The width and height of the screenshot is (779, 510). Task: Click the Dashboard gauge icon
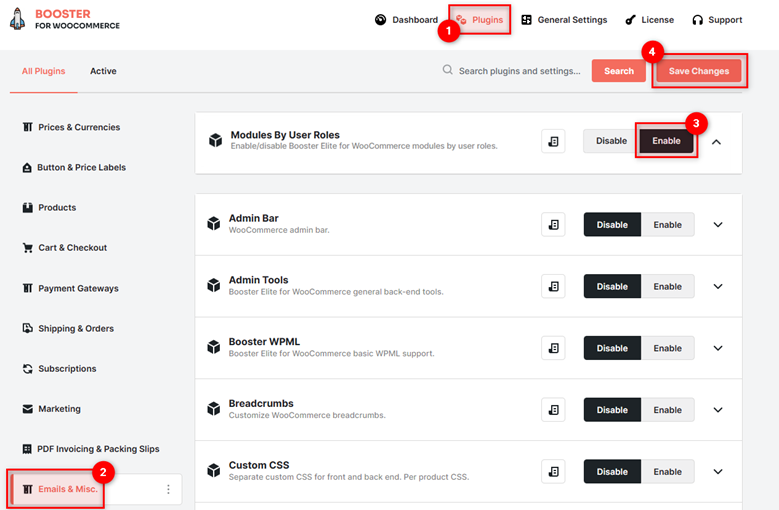pyautogui.click(x=381, y=20)
